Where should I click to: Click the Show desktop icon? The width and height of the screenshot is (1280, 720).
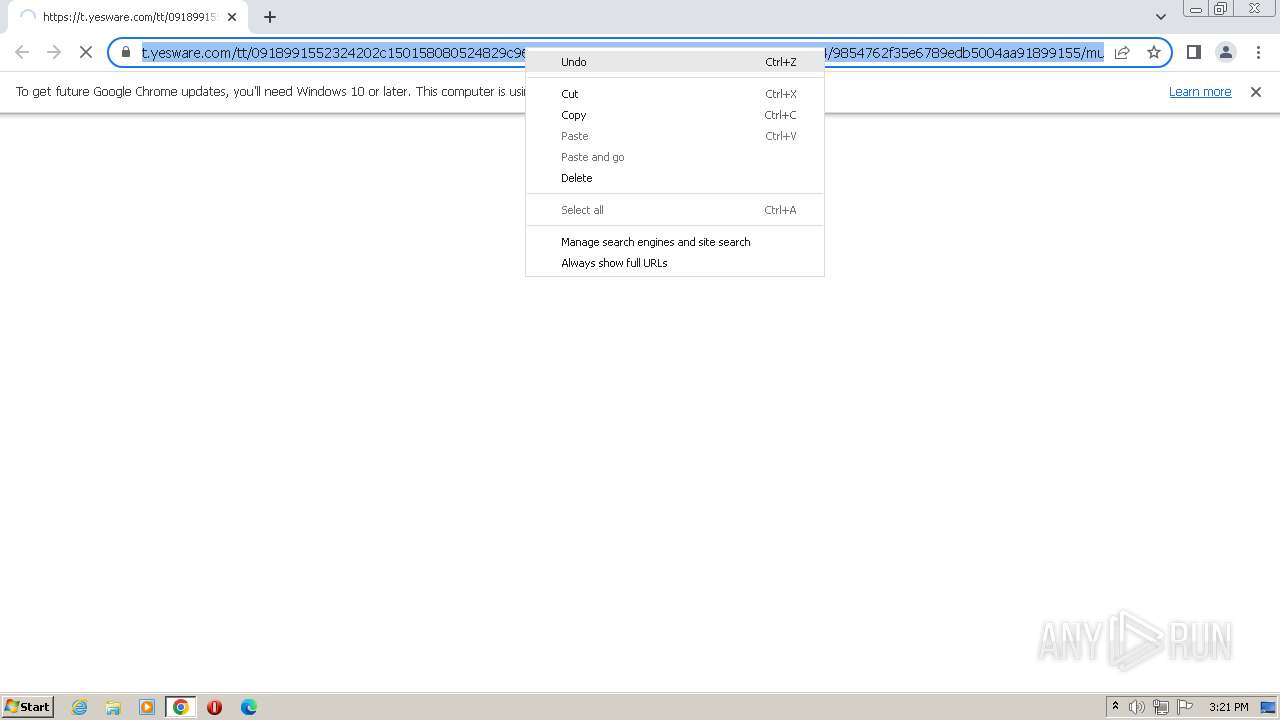point(1268,707)
